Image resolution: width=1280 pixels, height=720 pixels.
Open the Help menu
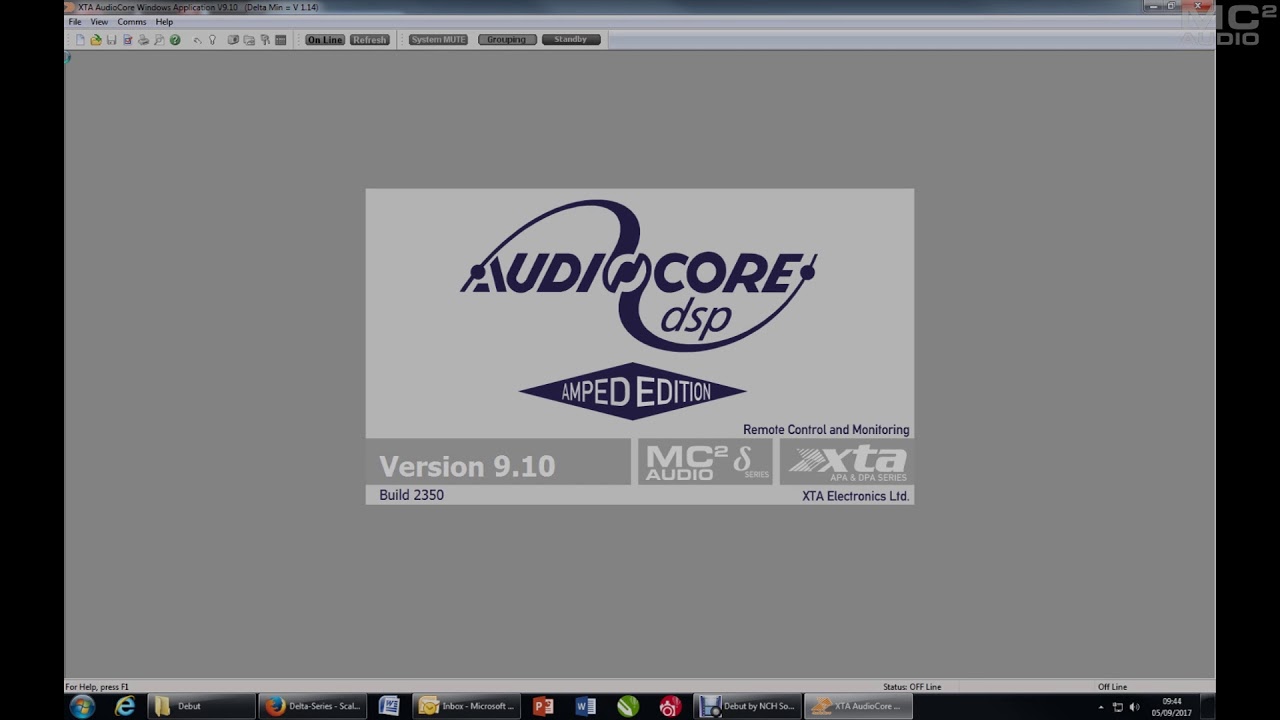(x=164, y=22)
